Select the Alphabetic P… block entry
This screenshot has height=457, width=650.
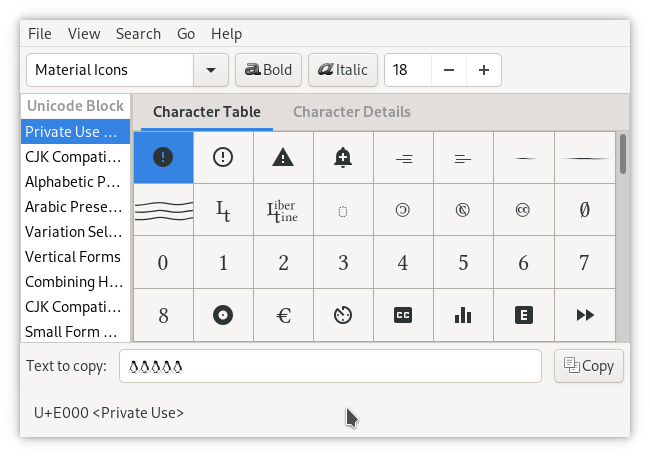click(x=75, y=182)
